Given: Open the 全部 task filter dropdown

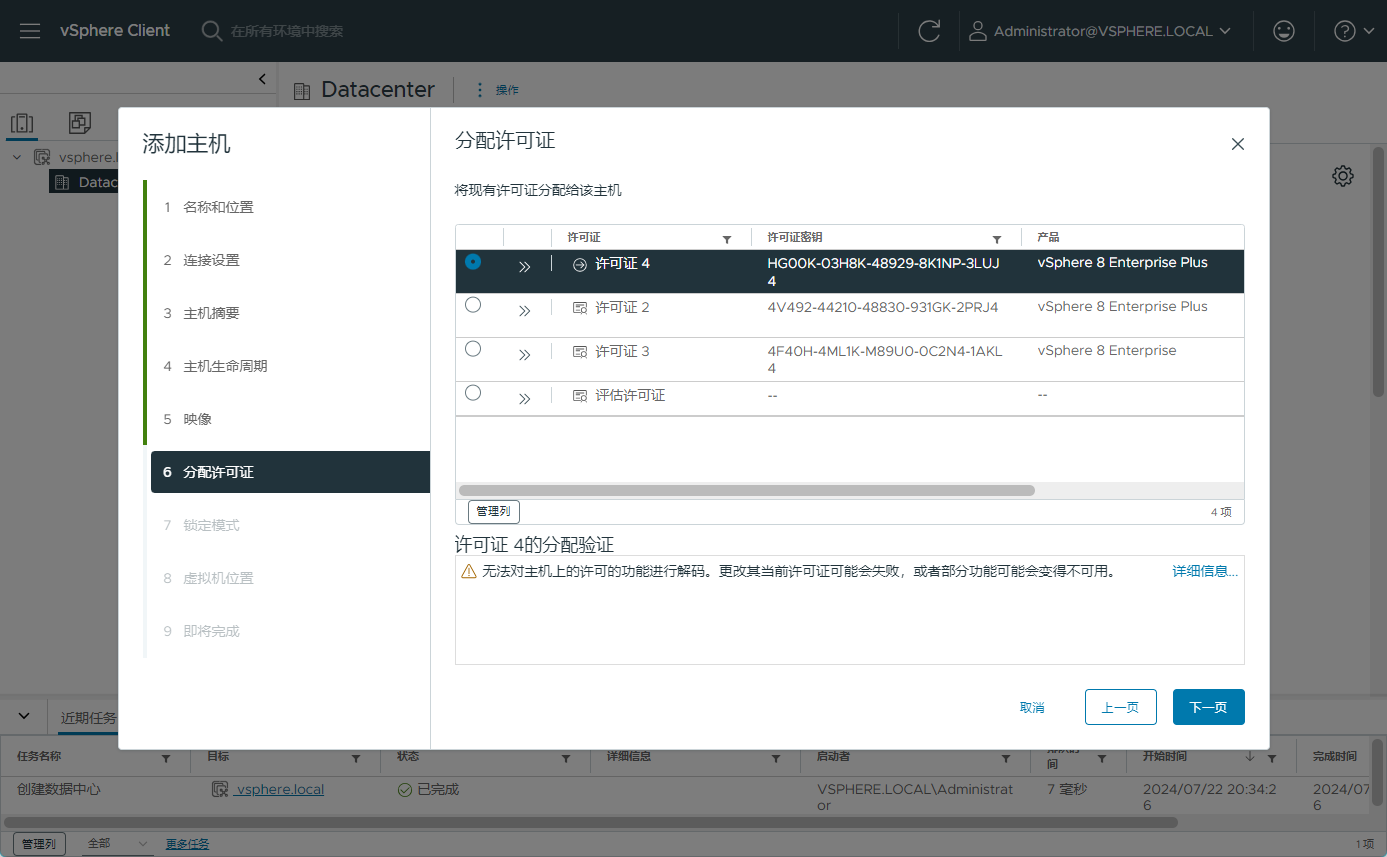Looking at the screenshot, I should coord(118,844).
